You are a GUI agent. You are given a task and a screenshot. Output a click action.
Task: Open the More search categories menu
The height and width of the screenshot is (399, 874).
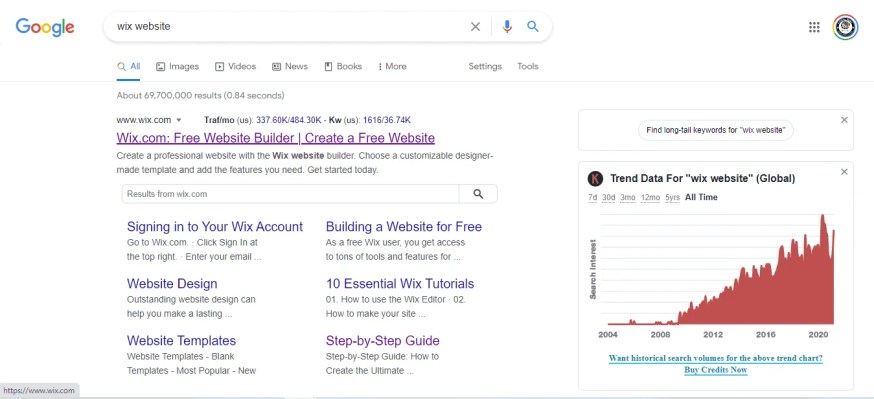(x=392, y=66)
